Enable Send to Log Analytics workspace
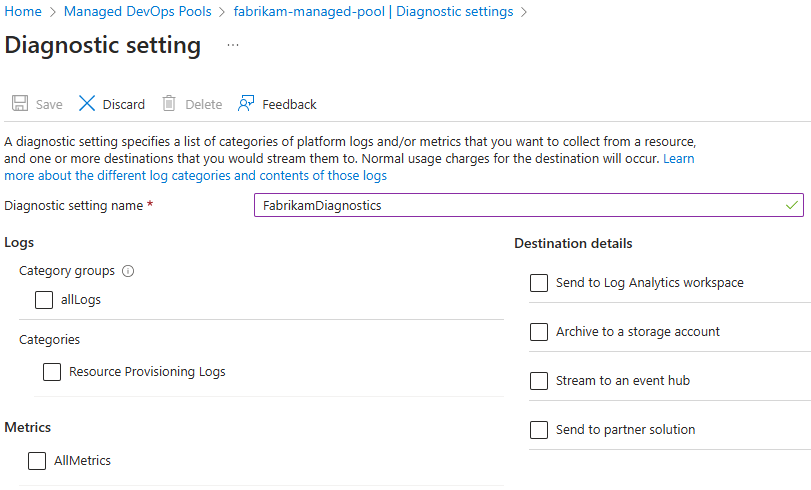 (539, 283)
